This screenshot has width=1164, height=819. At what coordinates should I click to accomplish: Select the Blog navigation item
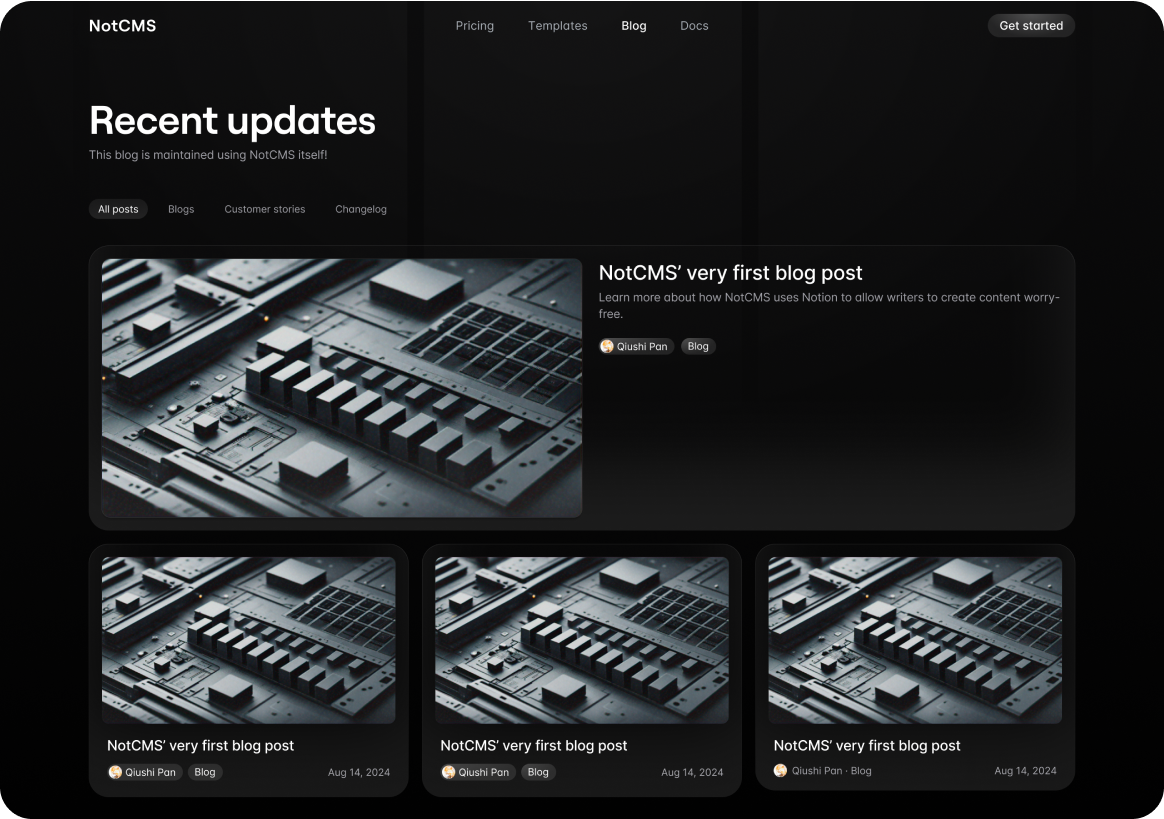pos(633,26)
